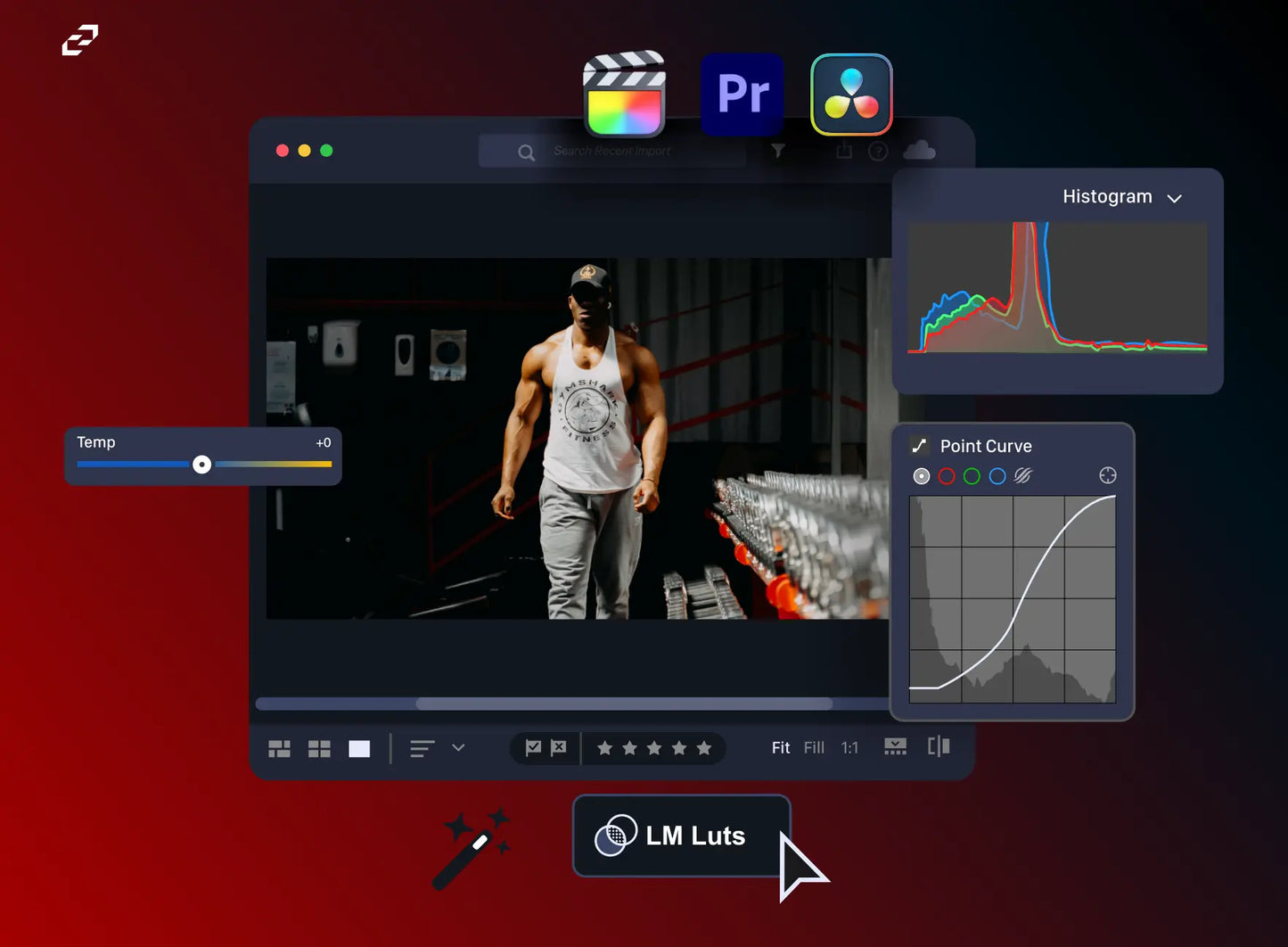Image resolution: width=1288 pixels, height=947 pixels.
Task: Toggle the before/after compare view icon
Action: 939,746
